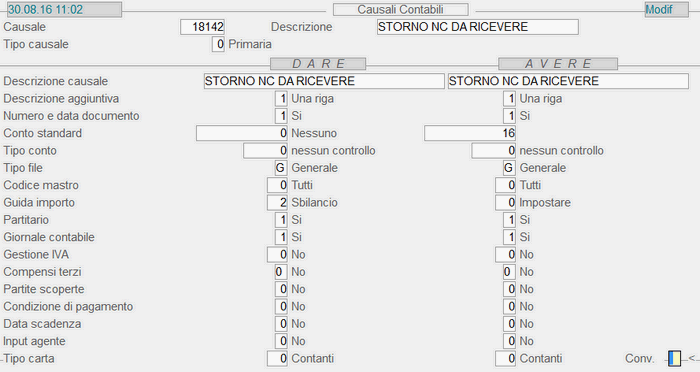Click the DARE Tipo carta Contanti field
The height and width of the screenshot is (372, 700).
[x=277, y=358]
